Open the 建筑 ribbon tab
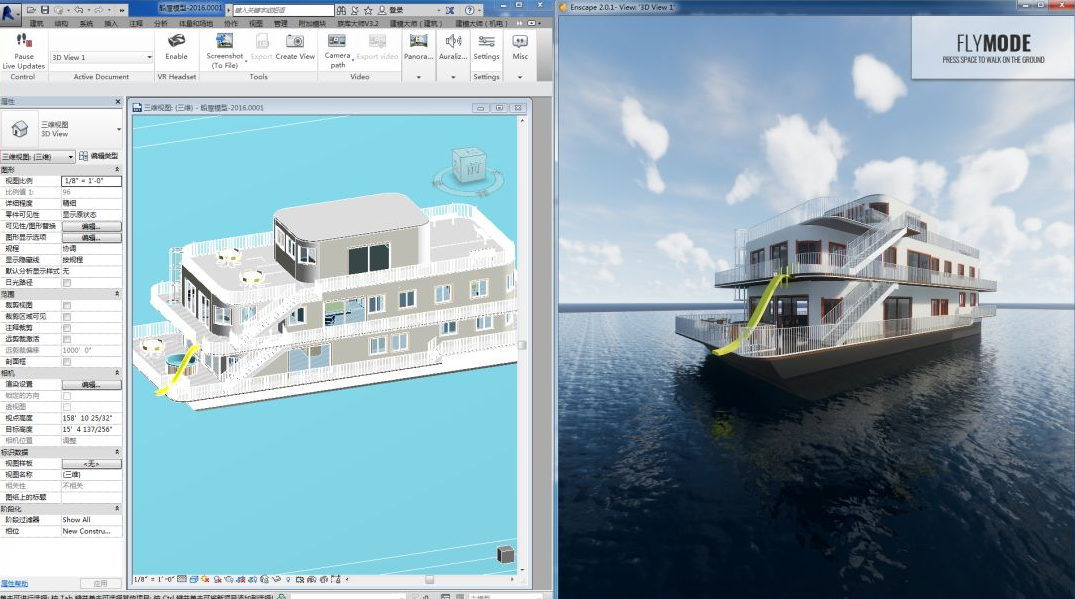Viewport: 1075px width, 599px height. (x=37, y=23)
